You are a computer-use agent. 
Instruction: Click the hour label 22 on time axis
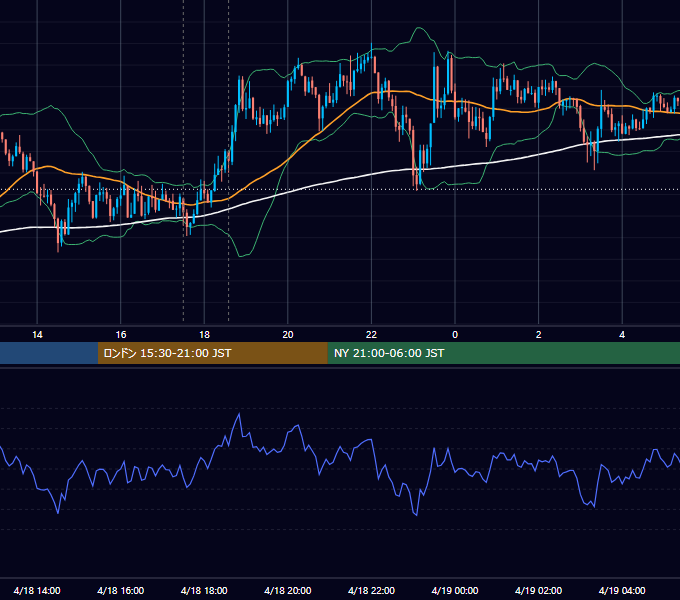[371, 335]
